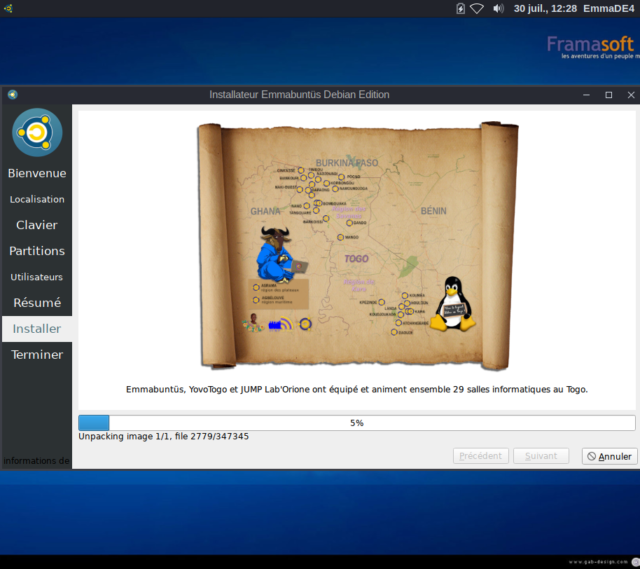Click the BURKINA FASO label on the map
The height and width of the screenshot is (569, 640).
[x=347, y=163]
